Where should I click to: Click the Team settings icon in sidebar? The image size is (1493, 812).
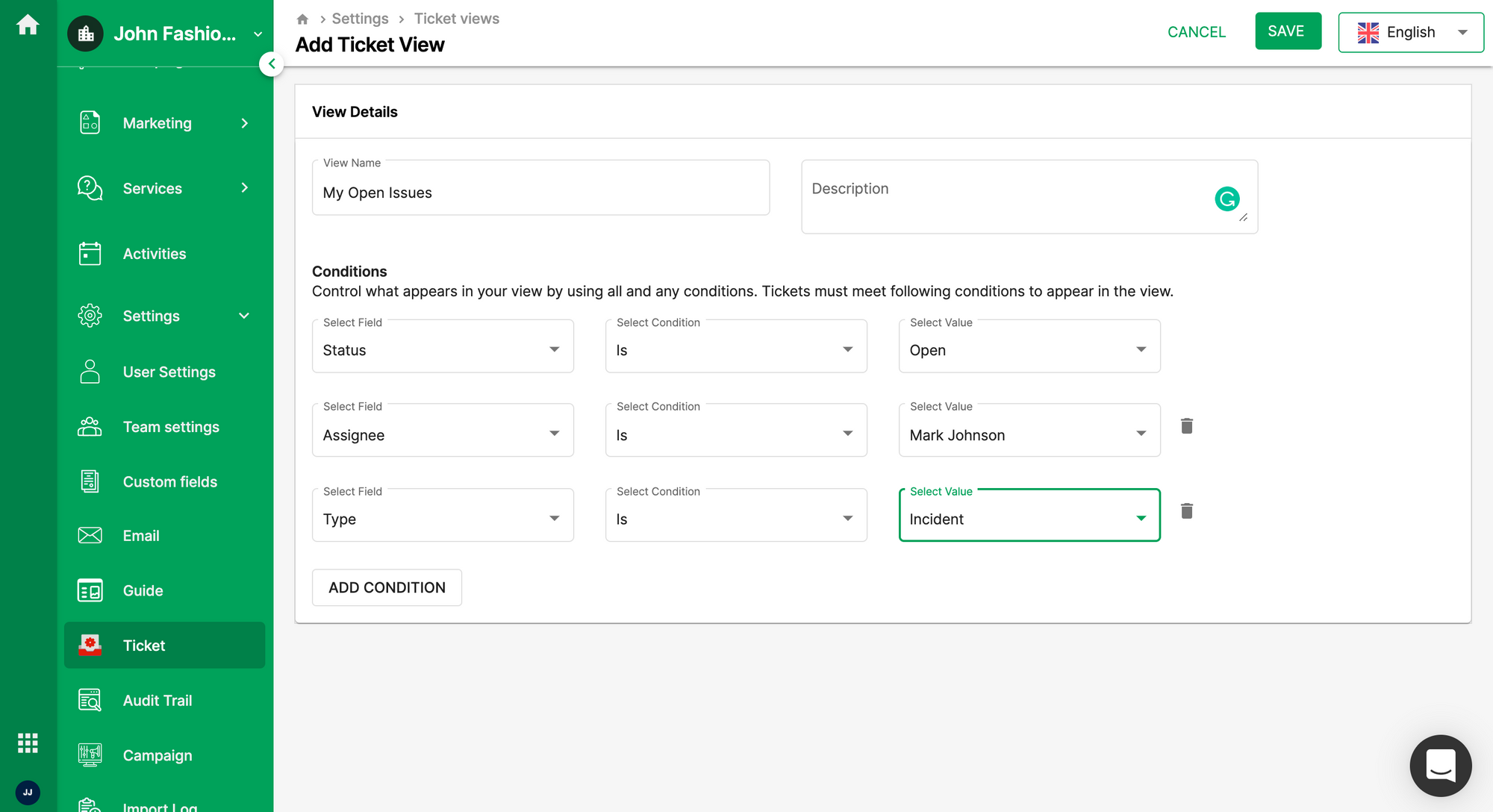tap(90, 426)
